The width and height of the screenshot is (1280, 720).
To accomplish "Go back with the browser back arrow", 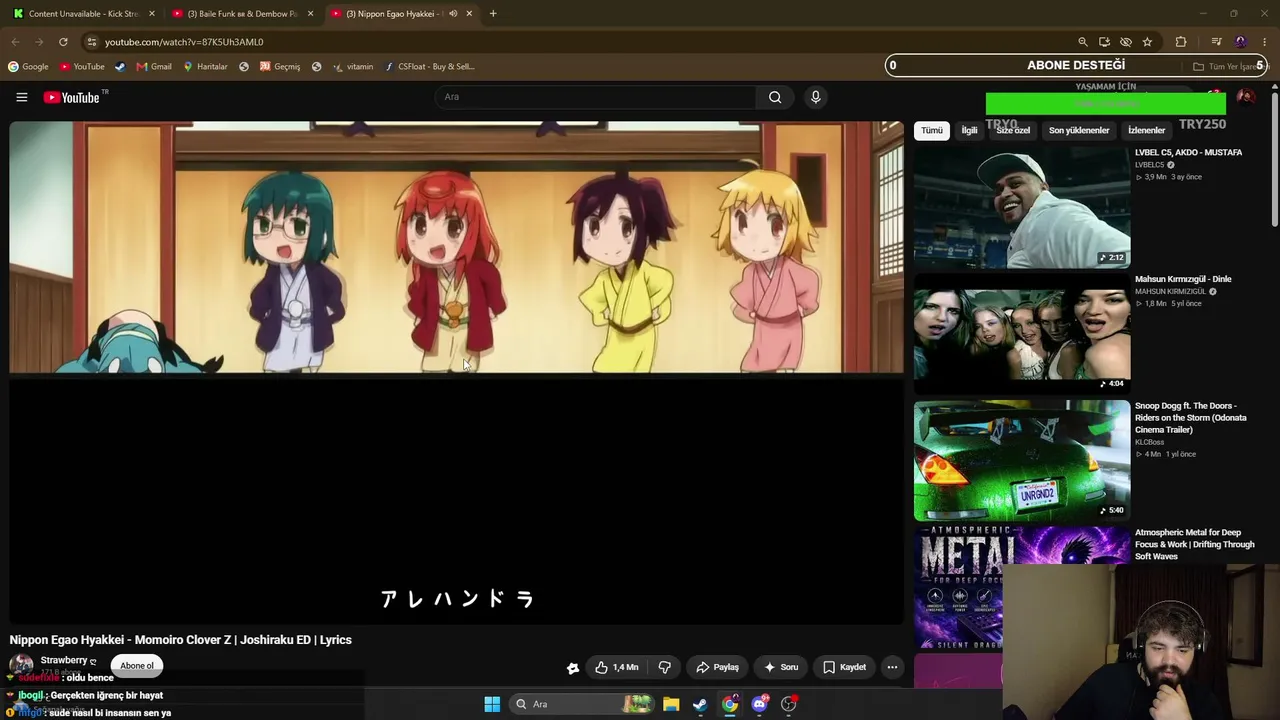I will pos(15,42).
